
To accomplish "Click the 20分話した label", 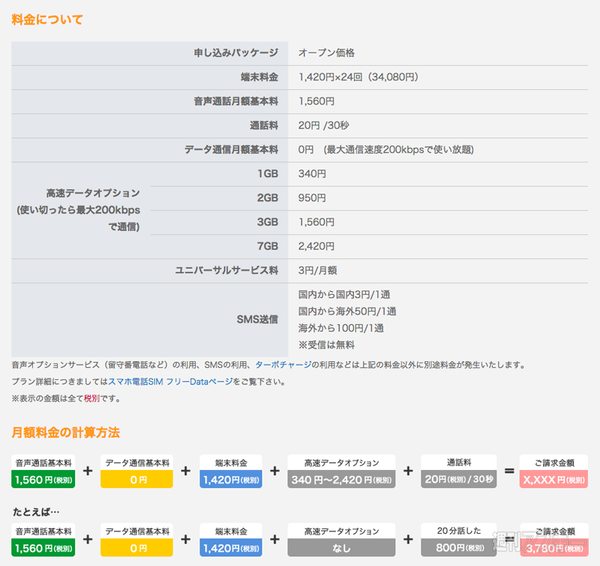I will [459, 531].
